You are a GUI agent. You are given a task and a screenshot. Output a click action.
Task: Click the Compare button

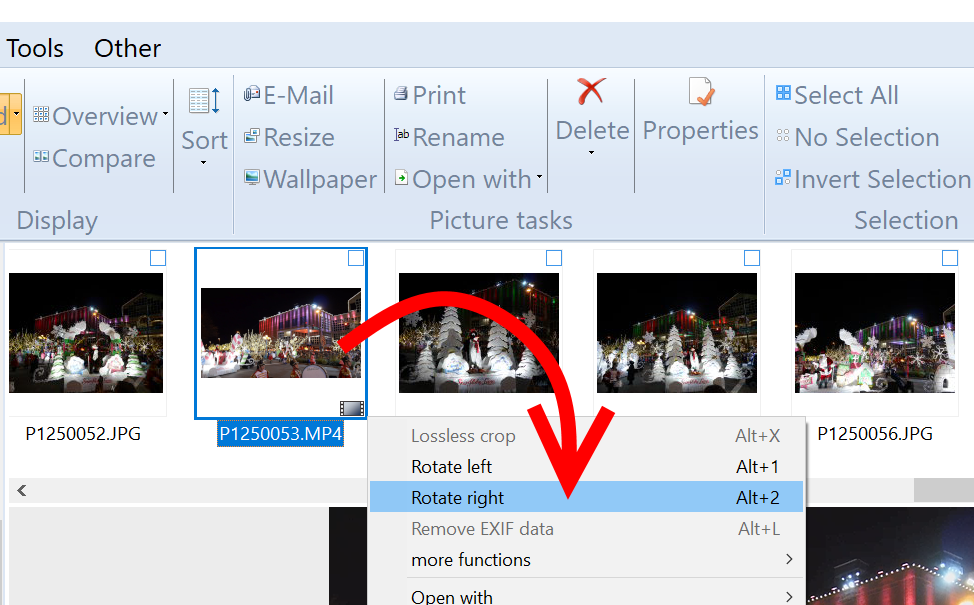(x=94, y=158)
